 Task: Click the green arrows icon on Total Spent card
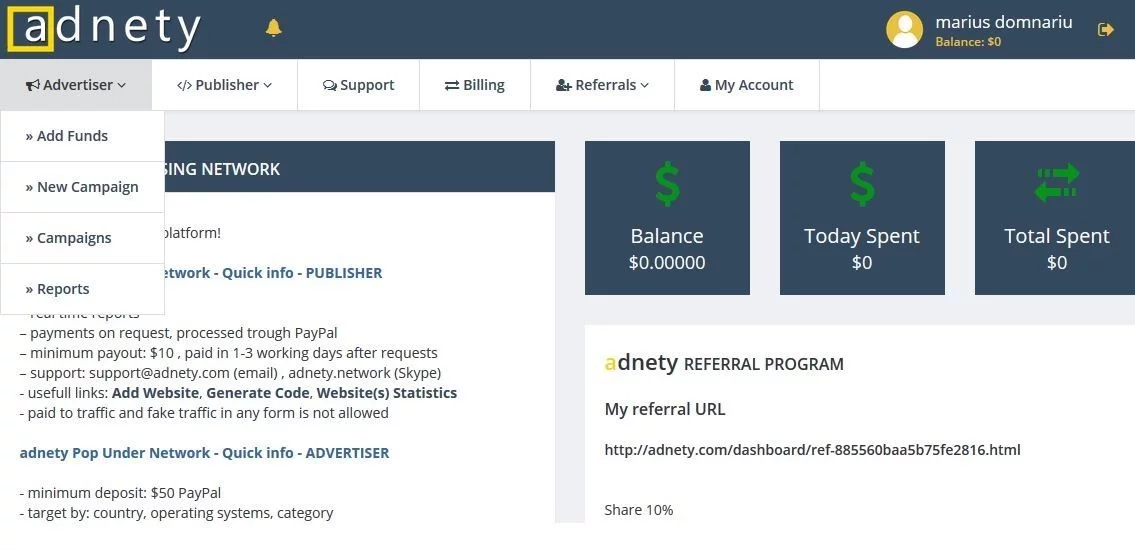coord(1057,182)
